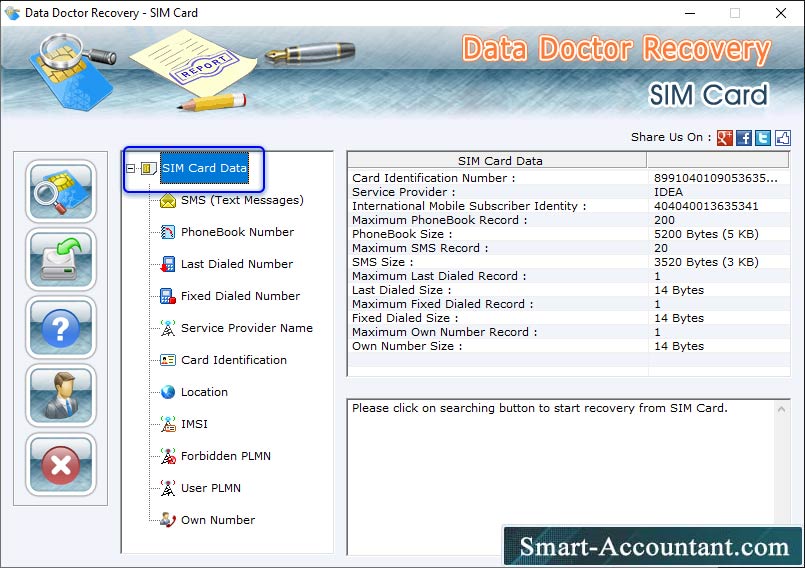Click Maximum Own Number Record label
This screenshot has width=805, height=568.
pyautogui.click(x=445, y=332)
